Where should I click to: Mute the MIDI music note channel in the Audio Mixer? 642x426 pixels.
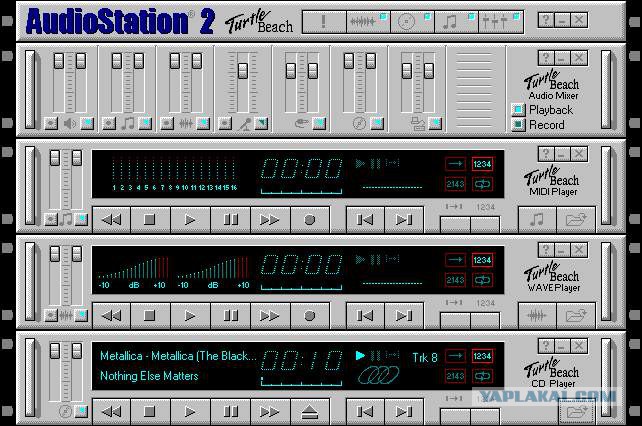pos(109,123)
